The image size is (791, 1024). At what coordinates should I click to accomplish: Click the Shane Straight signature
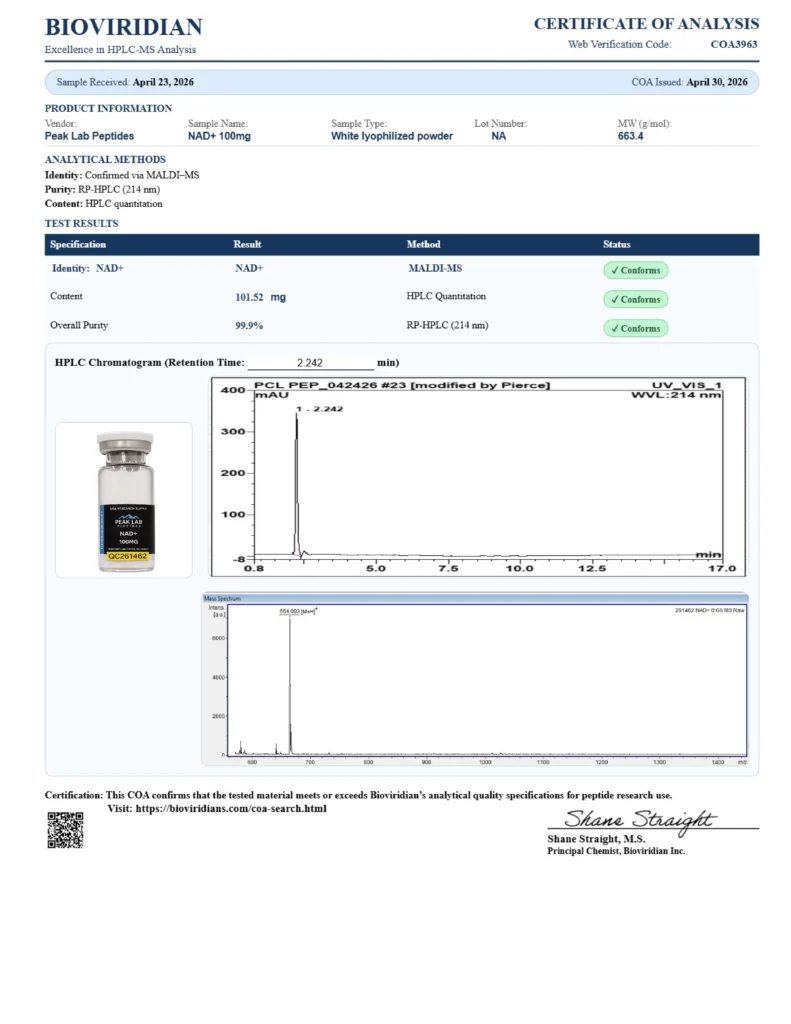click(639, 820)
